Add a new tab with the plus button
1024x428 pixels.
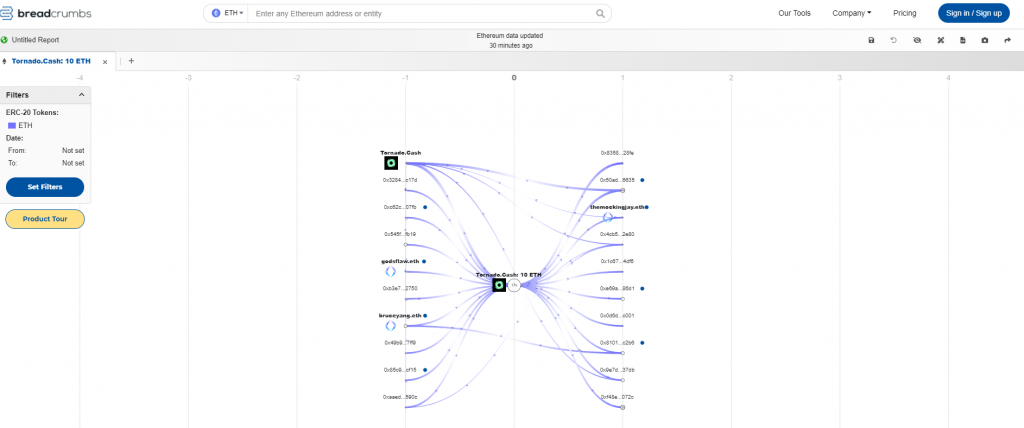(x=131, y=61)
